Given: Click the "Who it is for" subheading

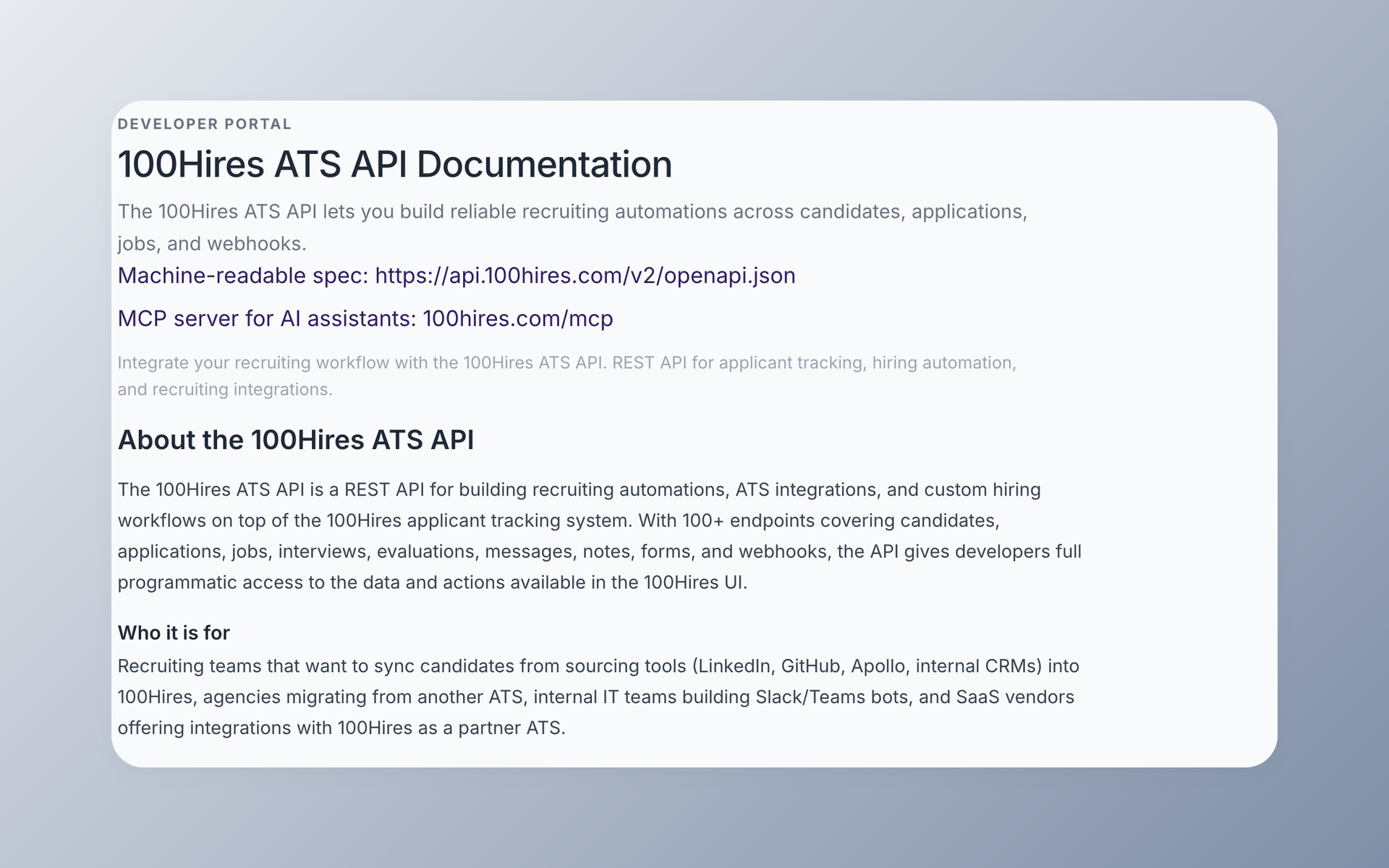Looking at the screenshot, I should [174, 633].
